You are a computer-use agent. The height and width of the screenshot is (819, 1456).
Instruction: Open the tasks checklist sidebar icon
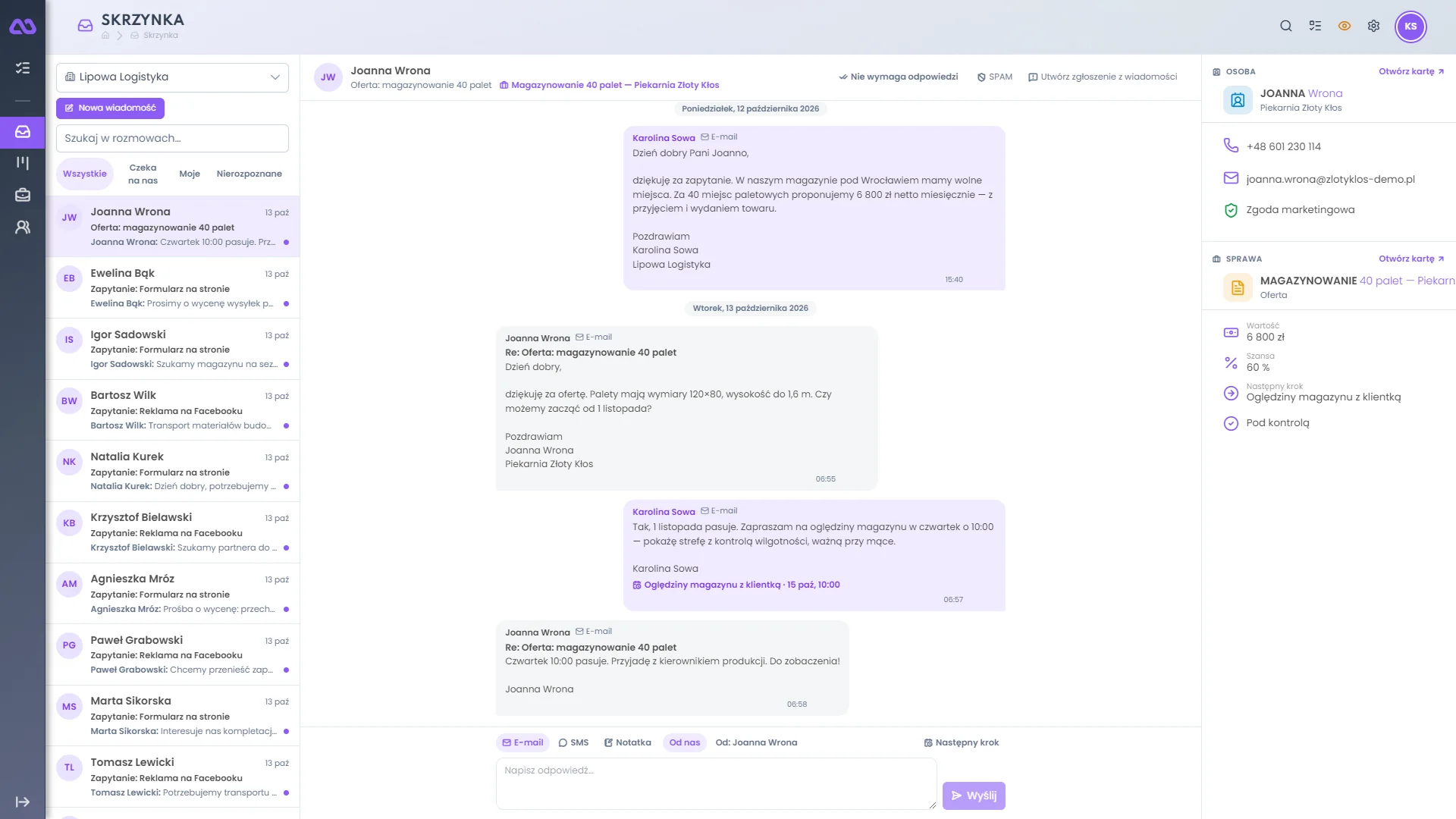tap(23, 68)
